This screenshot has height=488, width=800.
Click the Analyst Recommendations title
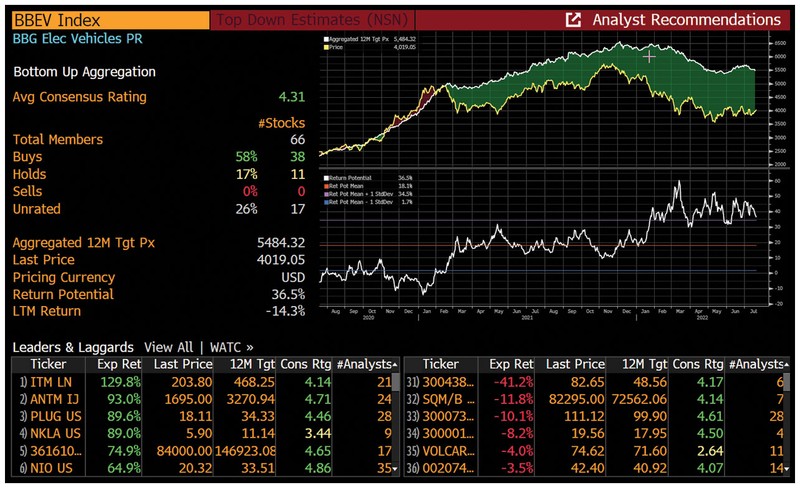click(x=686, y=20)
